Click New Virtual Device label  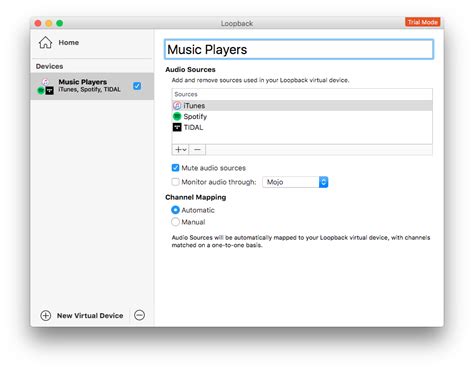[x=90, y=315]
